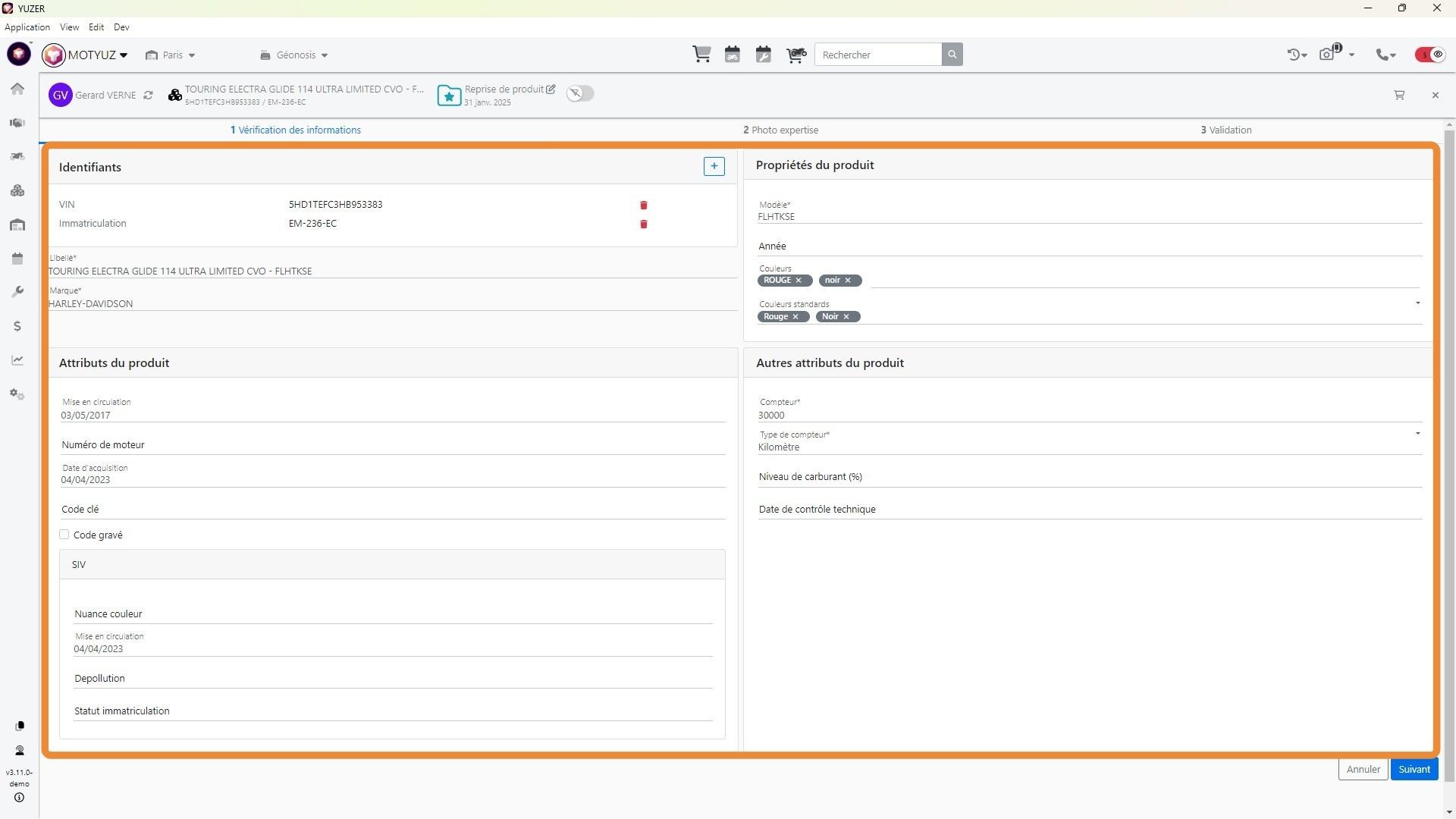Delete the VIN identifier with trash icon
This screenshot has width=1456, height=819.
(644, 205)
